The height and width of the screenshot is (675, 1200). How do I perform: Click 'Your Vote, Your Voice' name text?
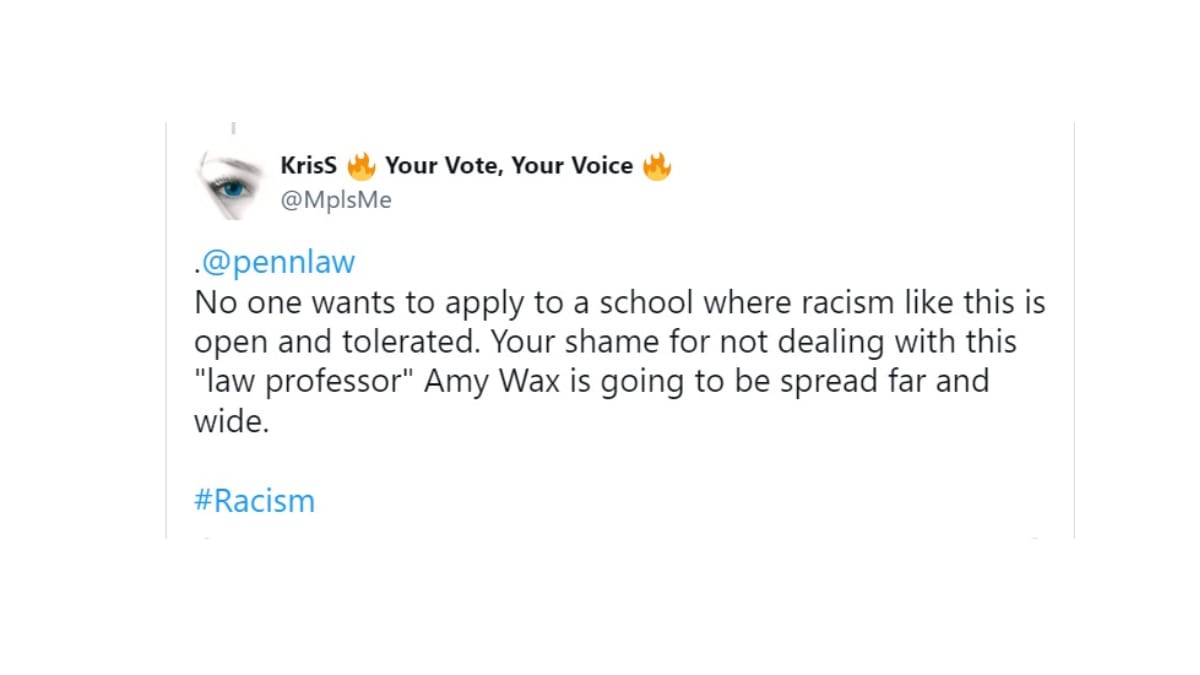[509, 166]
